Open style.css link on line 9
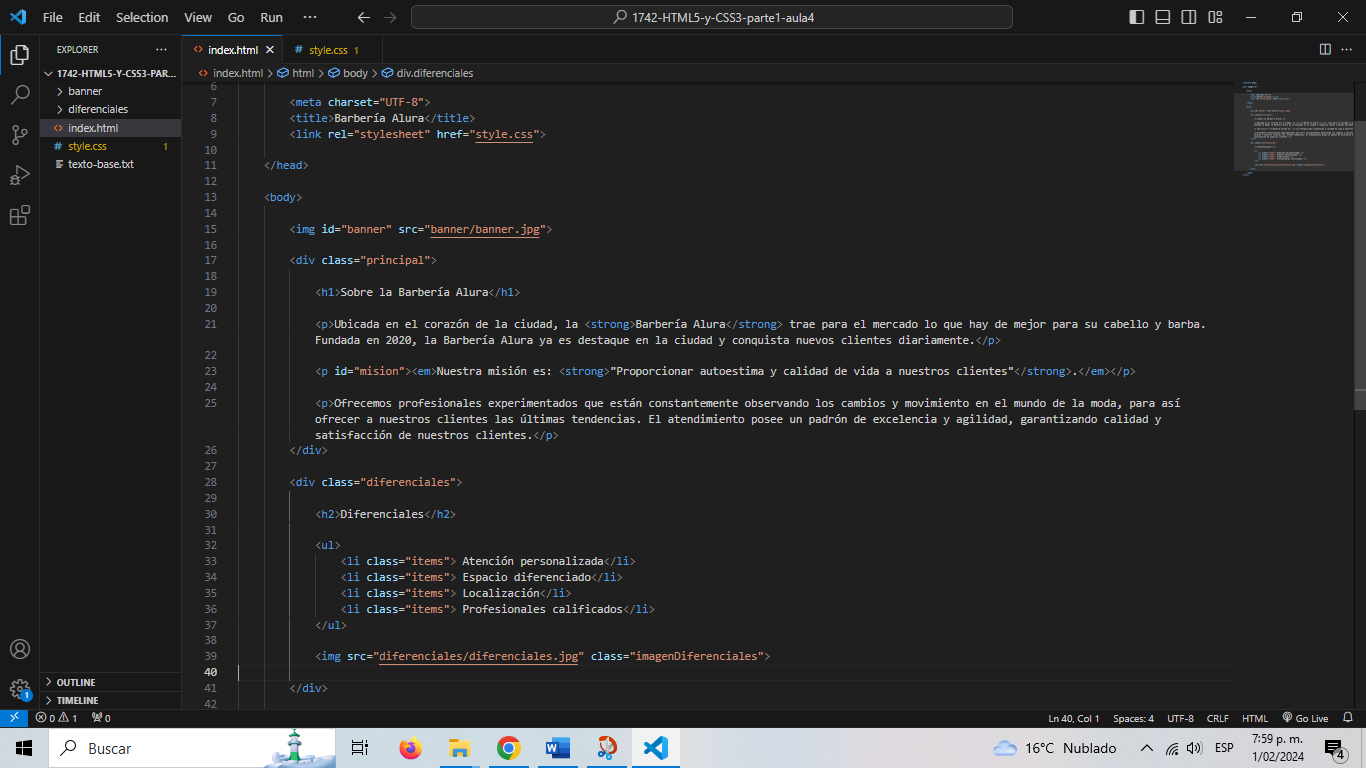Viewport: 1366px width, 768px height. 504,134
